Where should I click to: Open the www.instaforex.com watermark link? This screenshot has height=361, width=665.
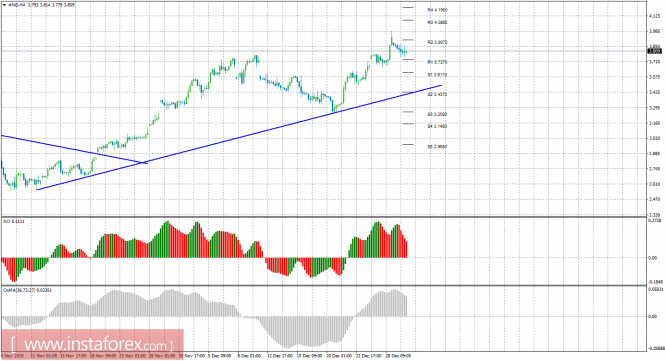92,343
